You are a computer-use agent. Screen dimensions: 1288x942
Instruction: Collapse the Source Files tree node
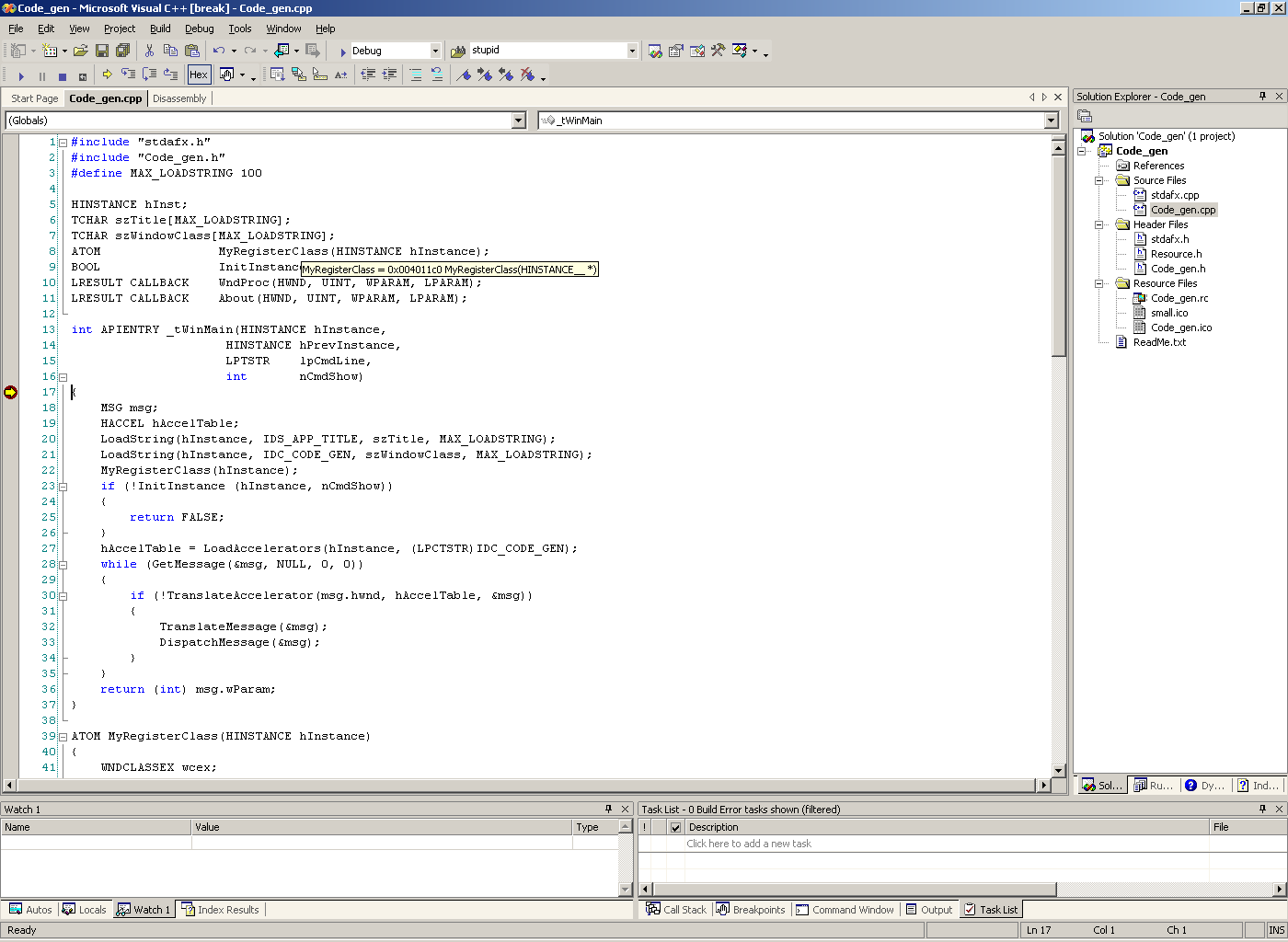[x=1098, y=180]
